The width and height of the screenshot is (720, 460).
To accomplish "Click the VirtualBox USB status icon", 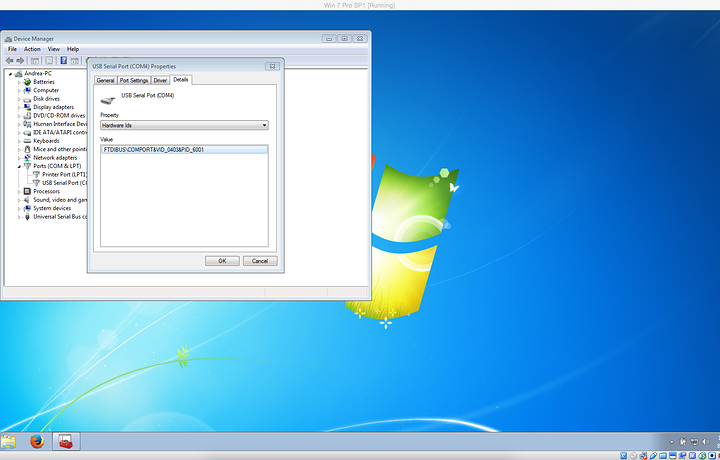I will 653,455.
